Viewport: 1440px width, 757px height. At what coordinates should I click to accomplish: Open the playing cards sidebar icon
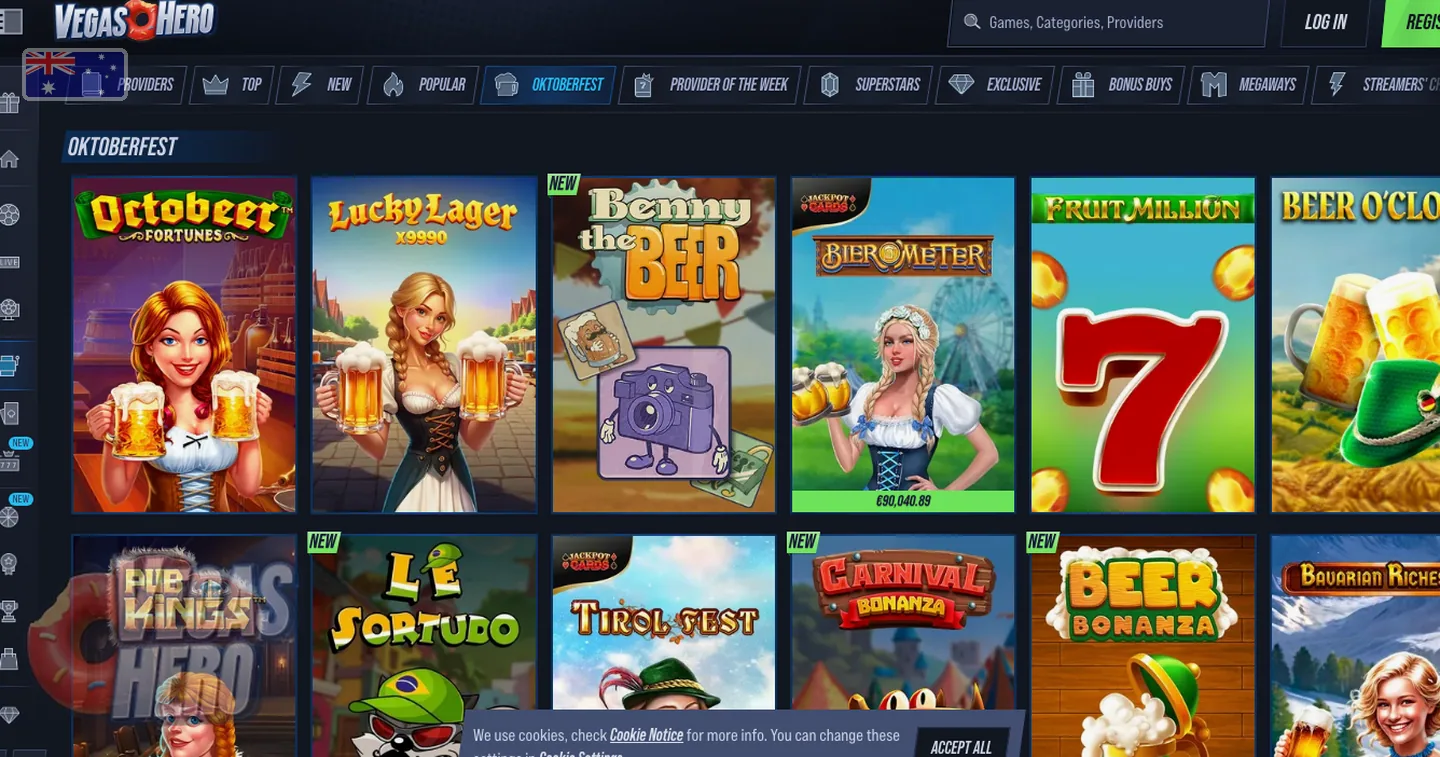click(10, 413)
